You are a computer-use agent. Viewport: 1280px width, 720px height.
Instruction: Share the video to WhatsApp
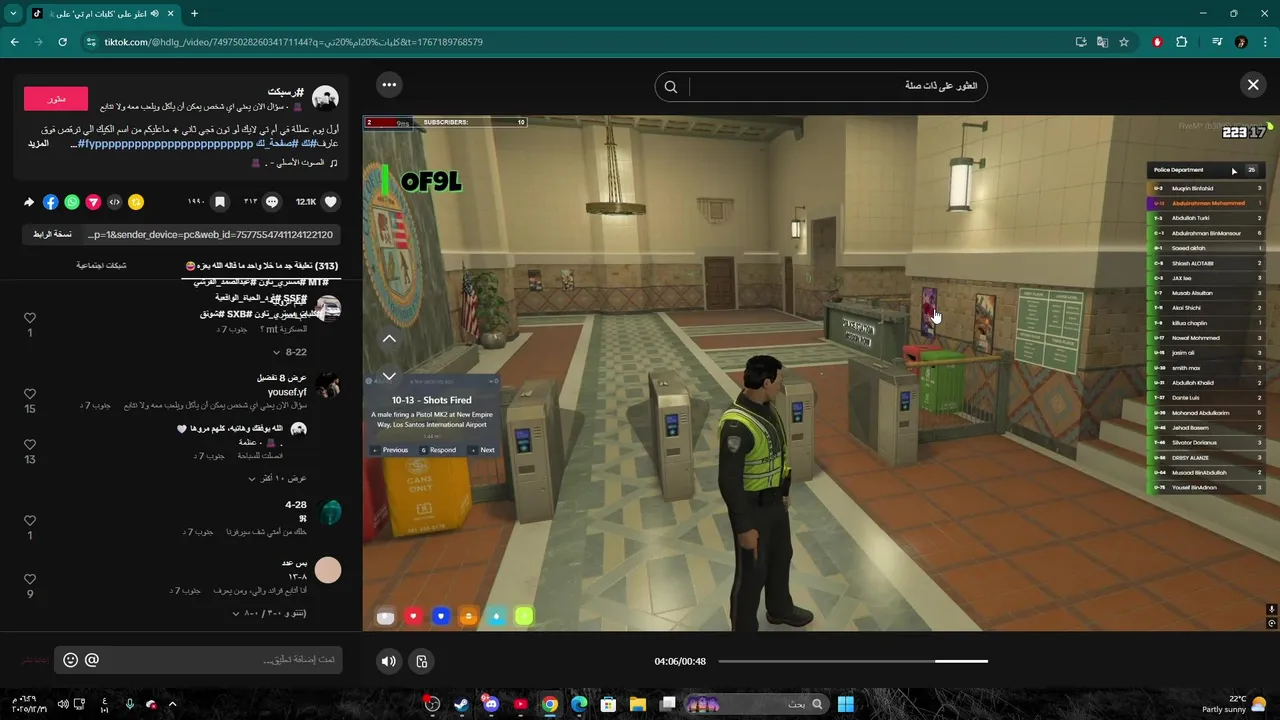72,202
